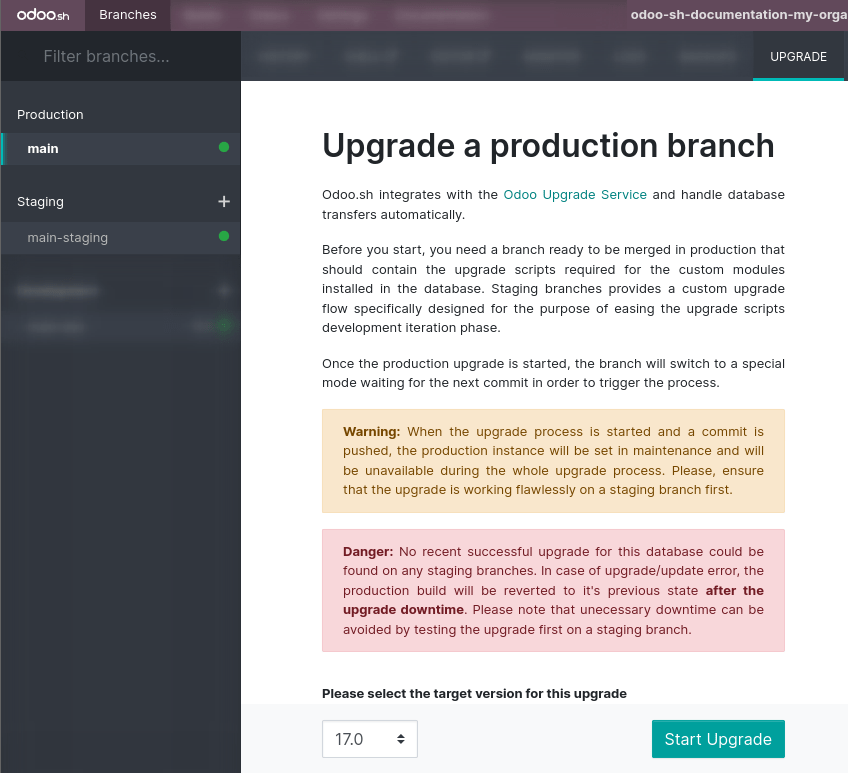Open the target version dropdown showing 17.0

(370, 739)
